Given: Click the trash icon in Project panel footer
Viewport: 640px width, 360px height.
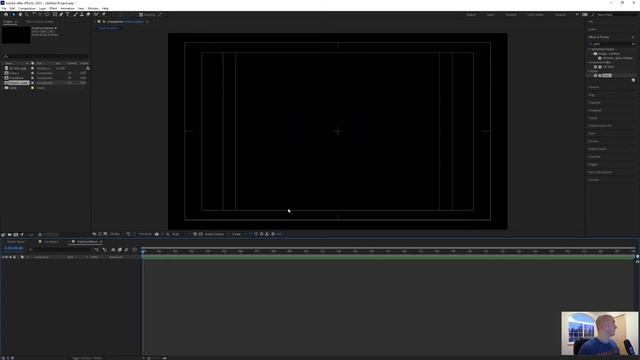Looking at the screenshot, I should (x=40, y=235).
